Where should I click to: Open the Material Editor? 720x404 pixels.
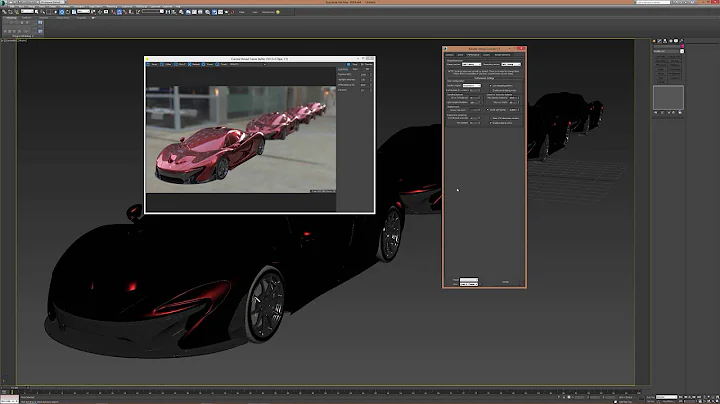[x=207, y=12]
